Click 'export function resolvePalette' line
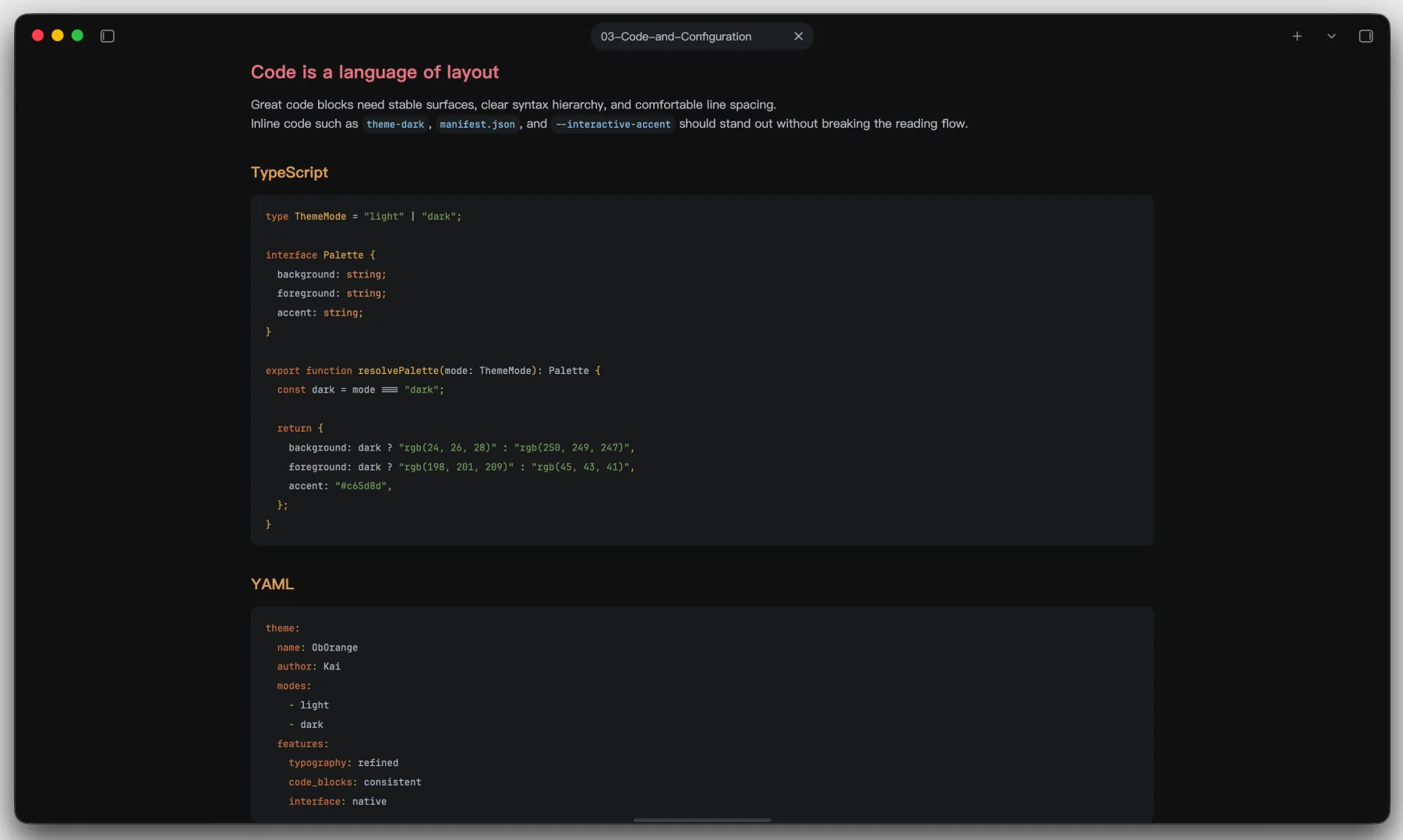 tap(433, 371)
